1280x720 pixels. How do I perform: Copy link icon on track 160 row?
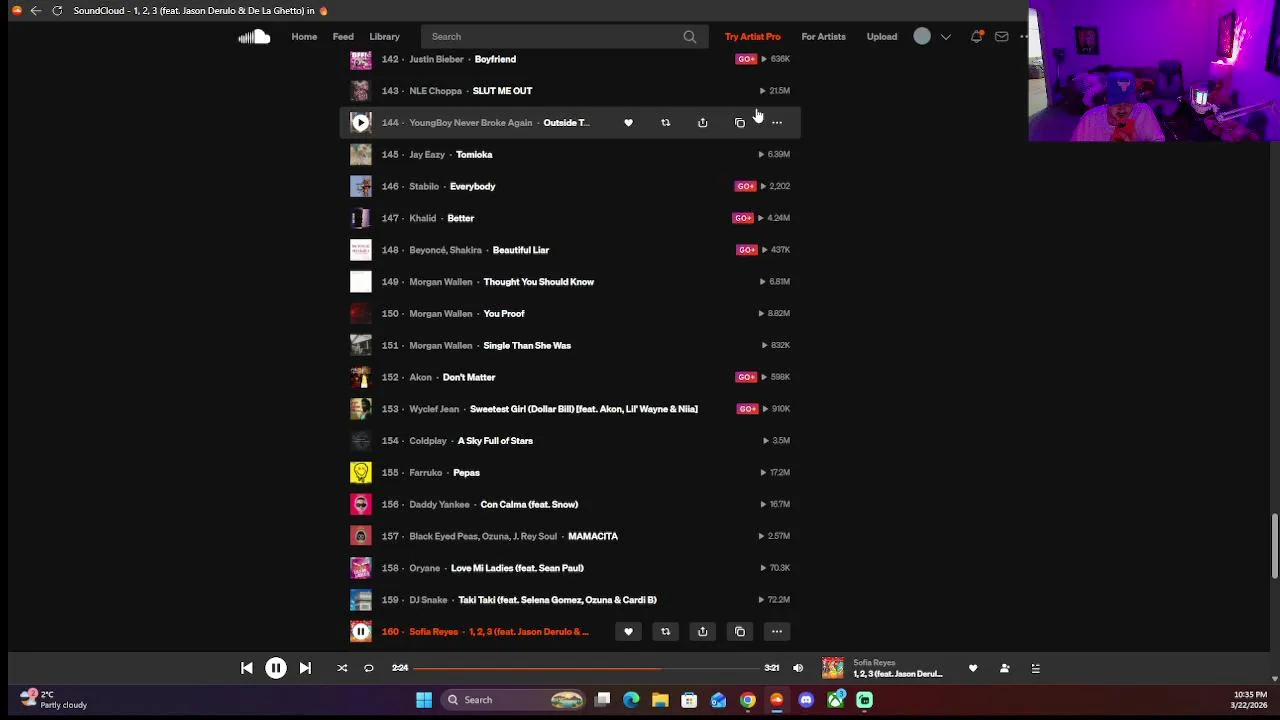[x=740, y=632]
